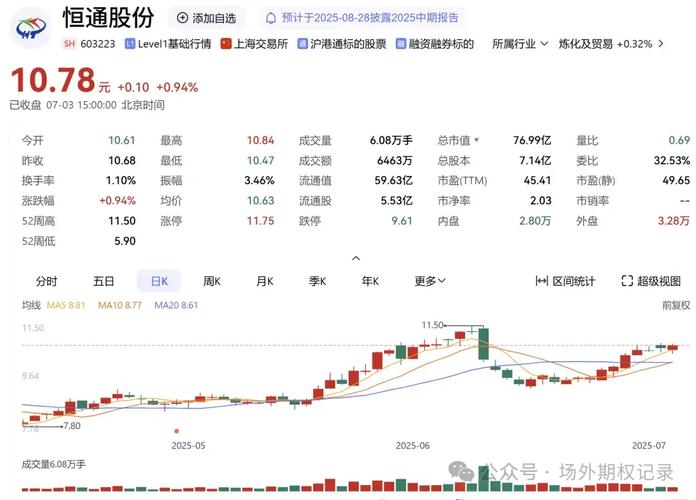Click the 超级视图 fullscreen icon
696x500 pixels.
(x=627, y=281)
